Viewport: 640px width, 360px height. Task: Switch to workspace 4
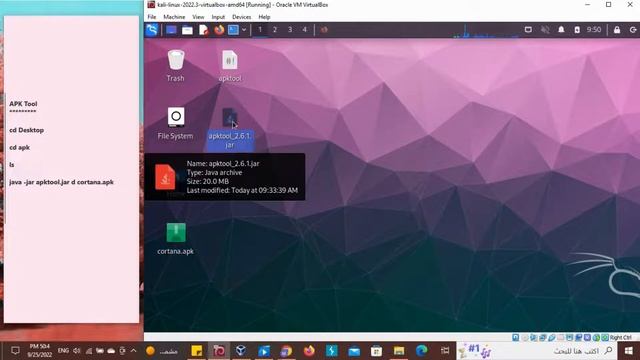[304, 30]
